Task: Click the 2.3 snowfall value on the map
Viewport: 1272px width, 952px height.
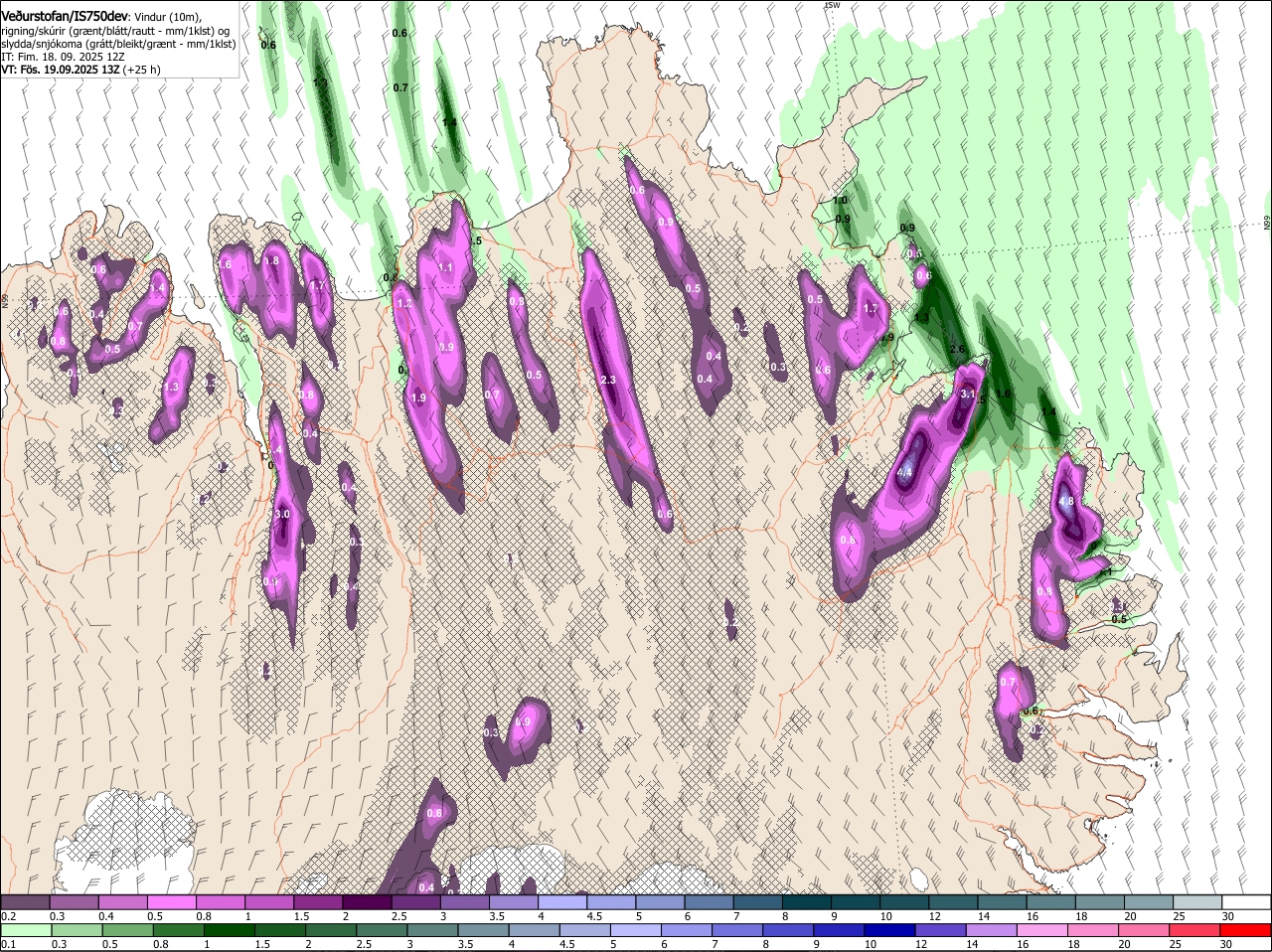Action: pos(609,381)
